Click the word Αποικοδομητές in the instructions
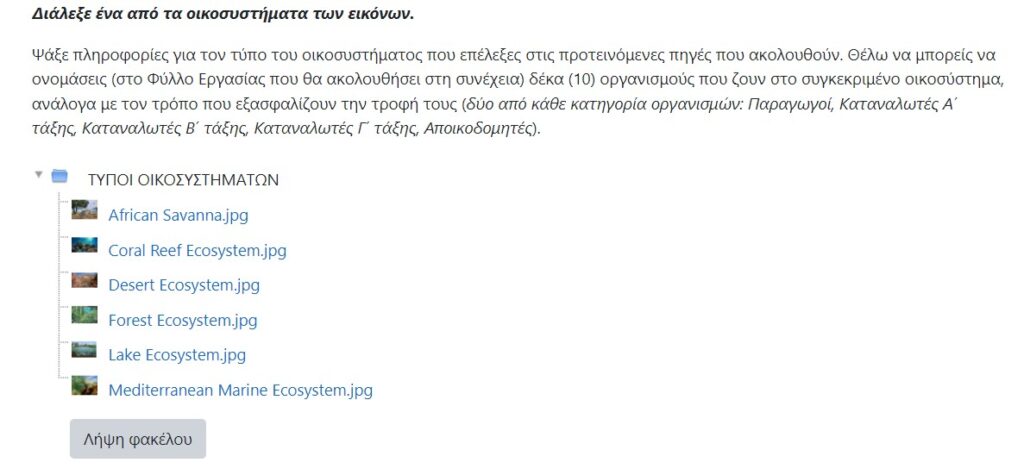This screenshot has width=1024, height=475. pos(479,128)
